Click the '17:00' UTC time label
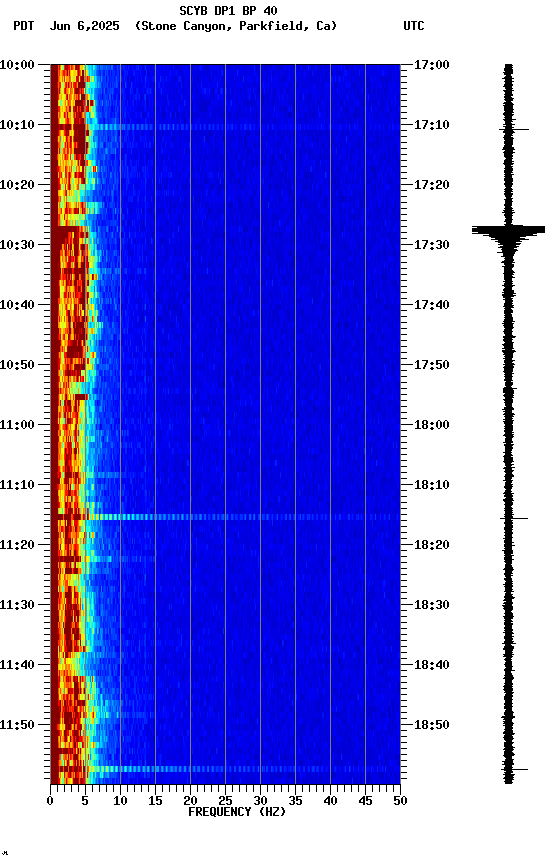This screenshot has height=864, width=552. pos(432,65)
